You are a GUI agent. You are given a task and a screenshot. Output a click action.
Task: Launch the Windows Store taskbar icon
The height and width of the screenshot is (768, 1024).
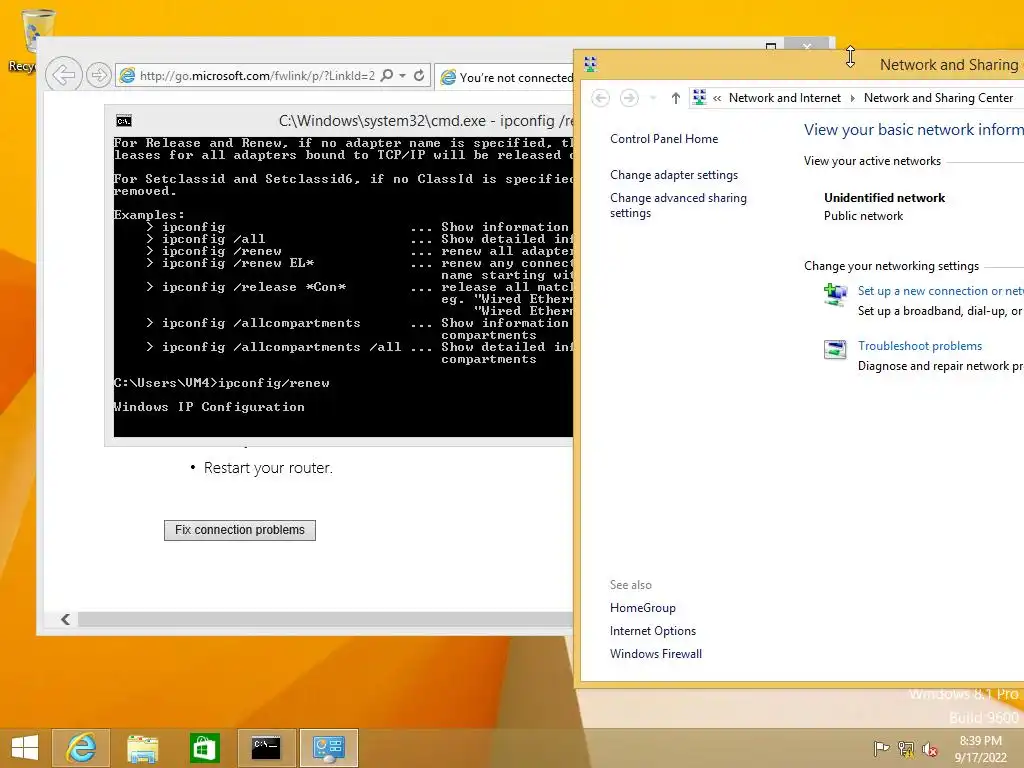[204, 748]
